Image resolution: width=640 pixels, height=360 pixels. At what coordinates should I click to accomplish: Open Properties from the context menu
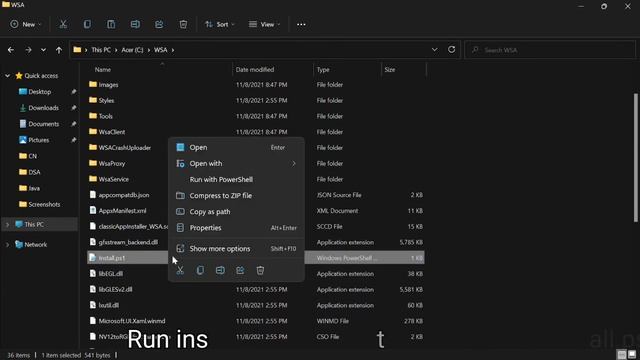(x=236, y=228)
